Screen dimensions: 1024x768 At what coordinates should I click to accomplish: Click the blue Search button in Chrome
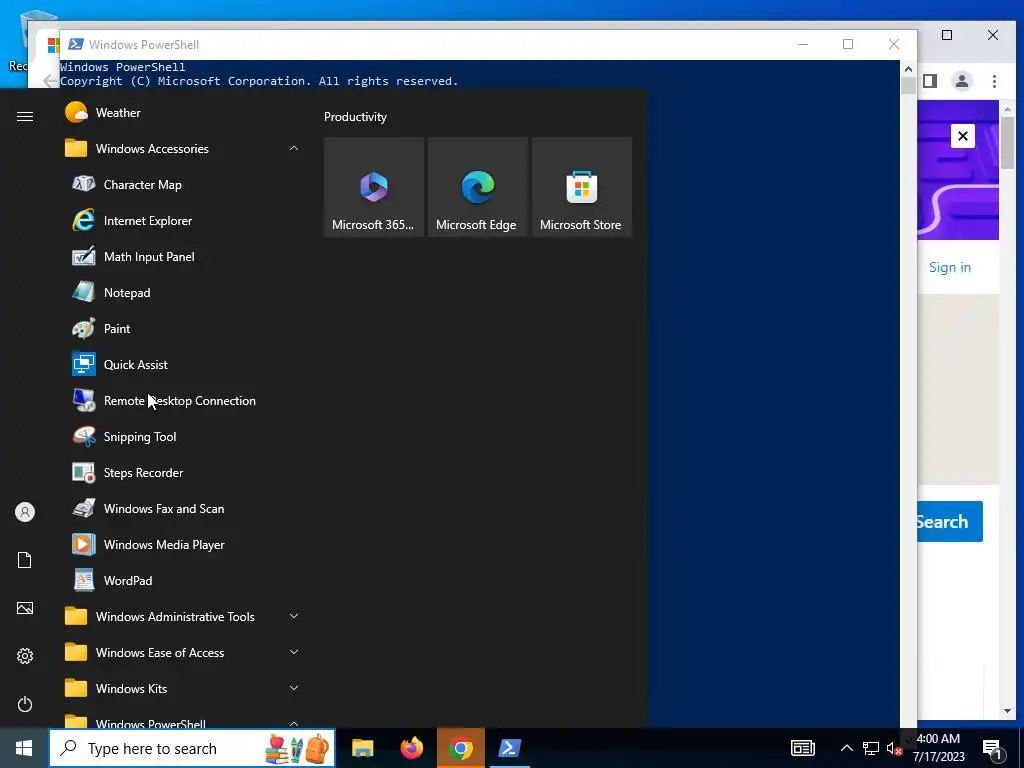pyautogui.click(x=950, y=521)
